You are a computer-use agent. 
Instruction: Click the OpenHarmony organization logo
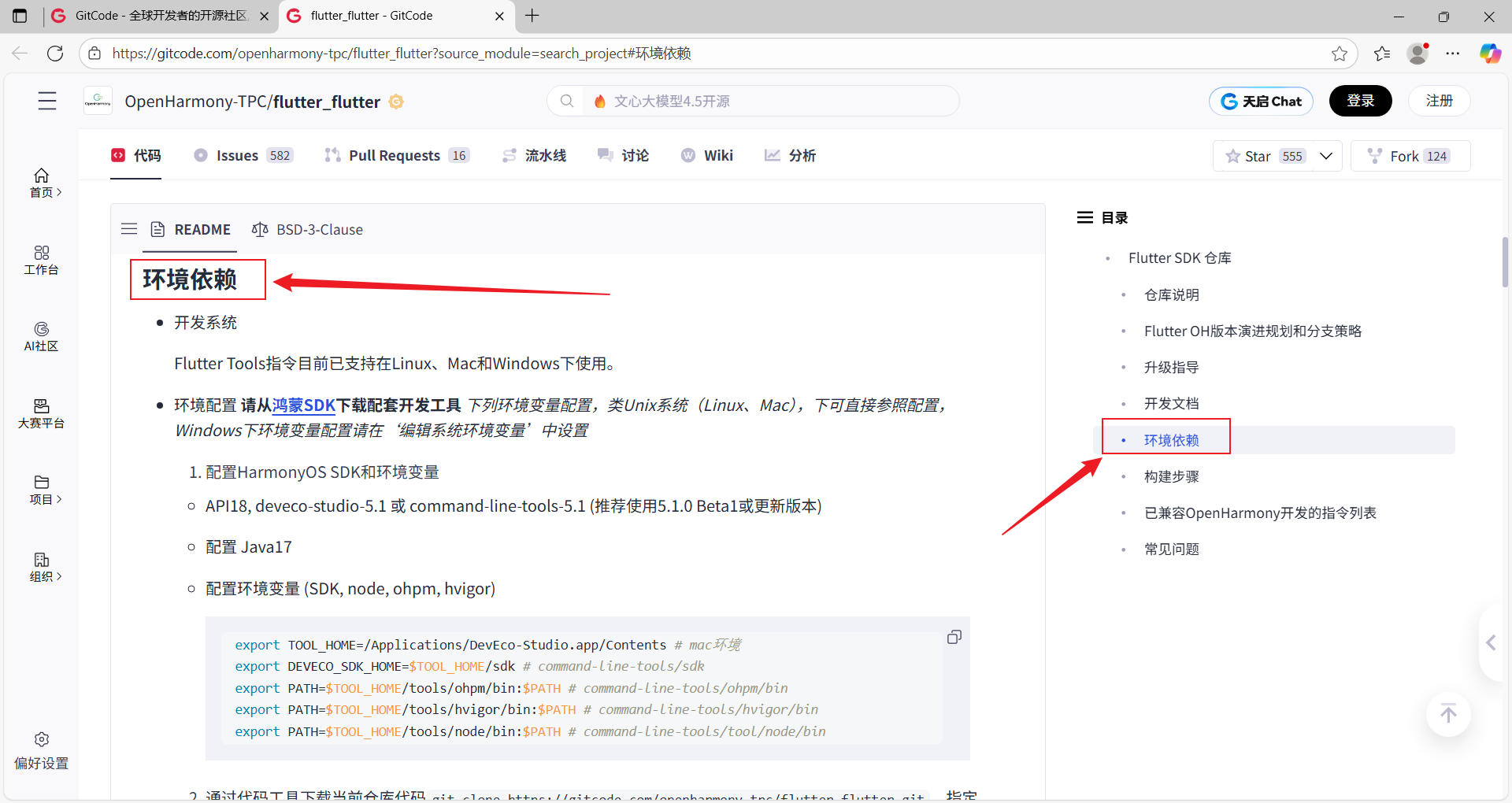(x=98, y=101)
